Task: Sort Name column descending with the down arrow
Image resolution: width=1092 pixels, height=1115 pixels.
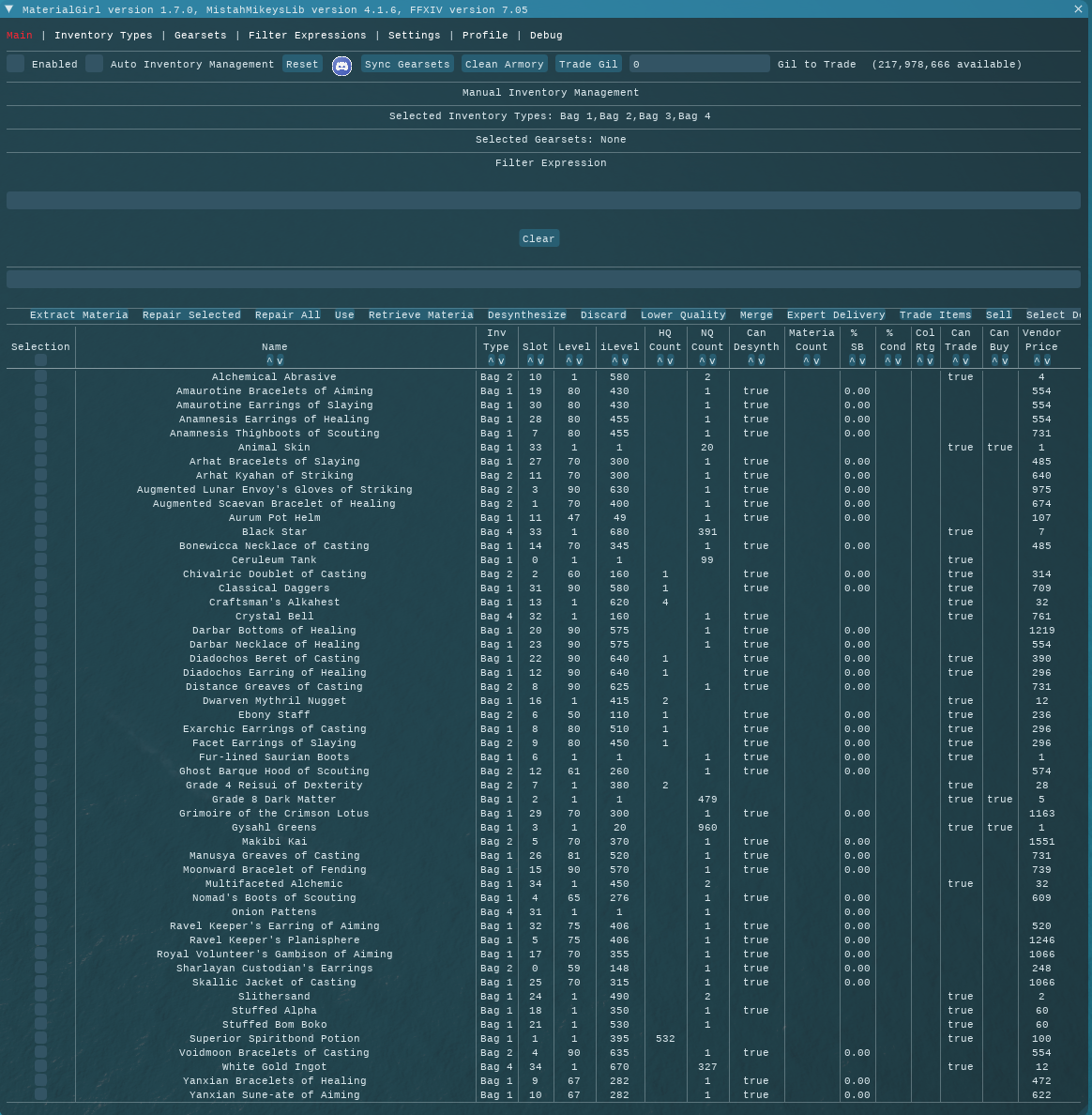Action: pyautogui.click(x=280, y=361)
